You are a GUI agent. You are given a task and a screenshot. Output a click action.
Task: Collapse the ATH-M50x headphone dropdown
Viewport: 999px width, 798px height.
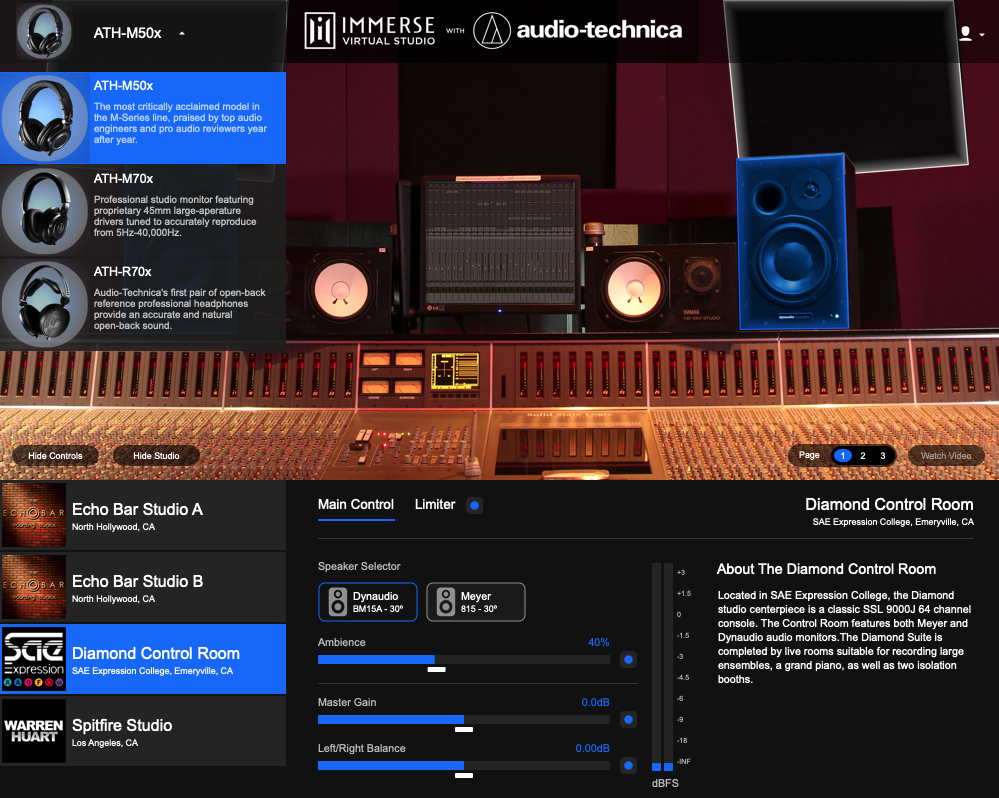(181, 33)
